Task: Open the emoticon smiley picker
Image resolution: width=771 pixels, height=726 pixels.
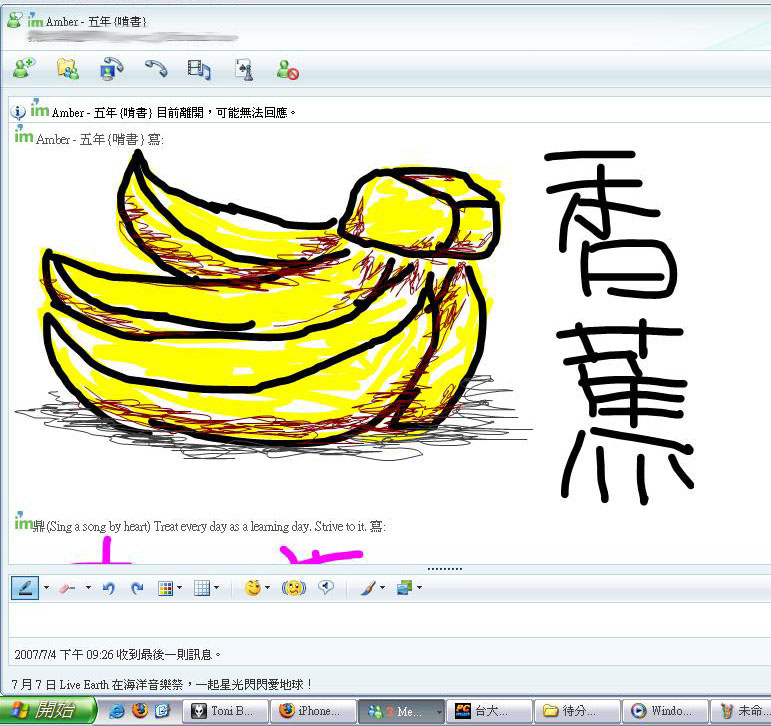Action: [x=253, y=588]
